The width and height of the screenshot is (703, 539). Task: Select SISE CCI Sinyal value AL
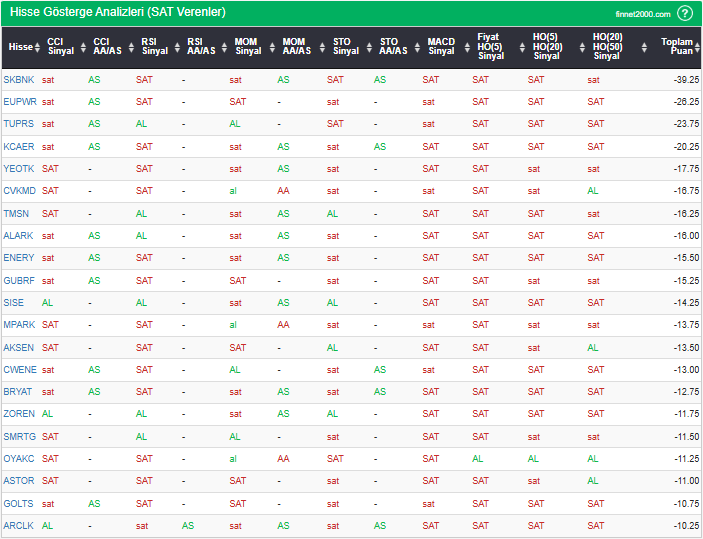click(x=48, y=303)
